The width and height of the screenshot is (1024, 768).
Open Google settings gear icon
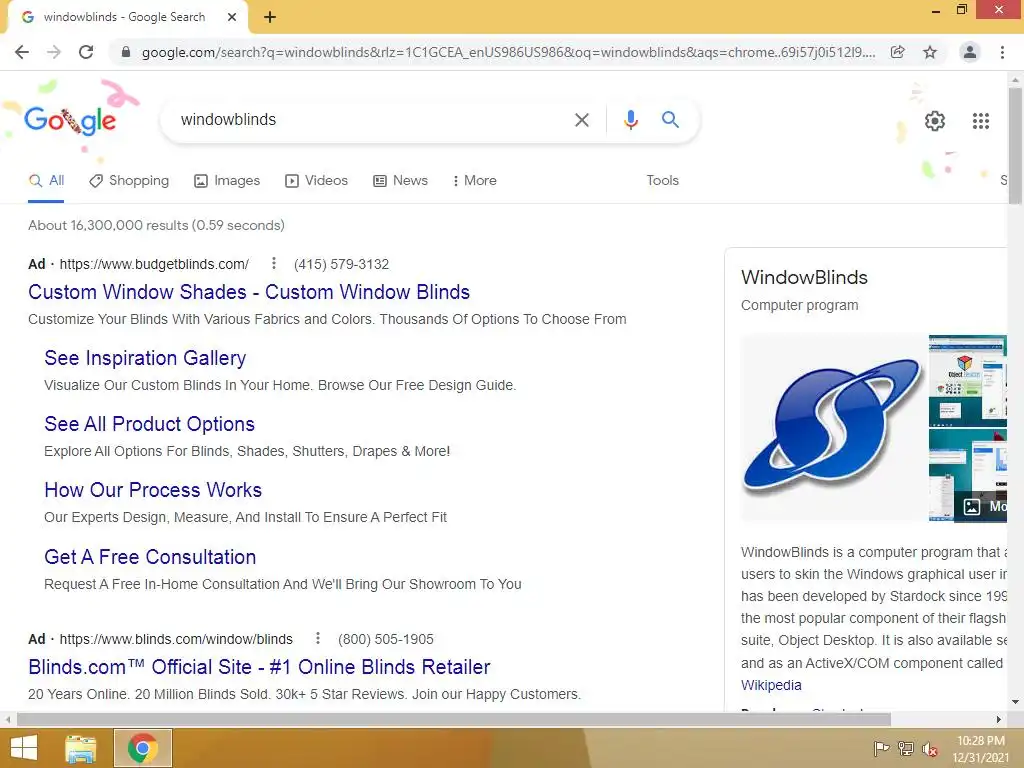pyautogui.click(x=935, y=121)
